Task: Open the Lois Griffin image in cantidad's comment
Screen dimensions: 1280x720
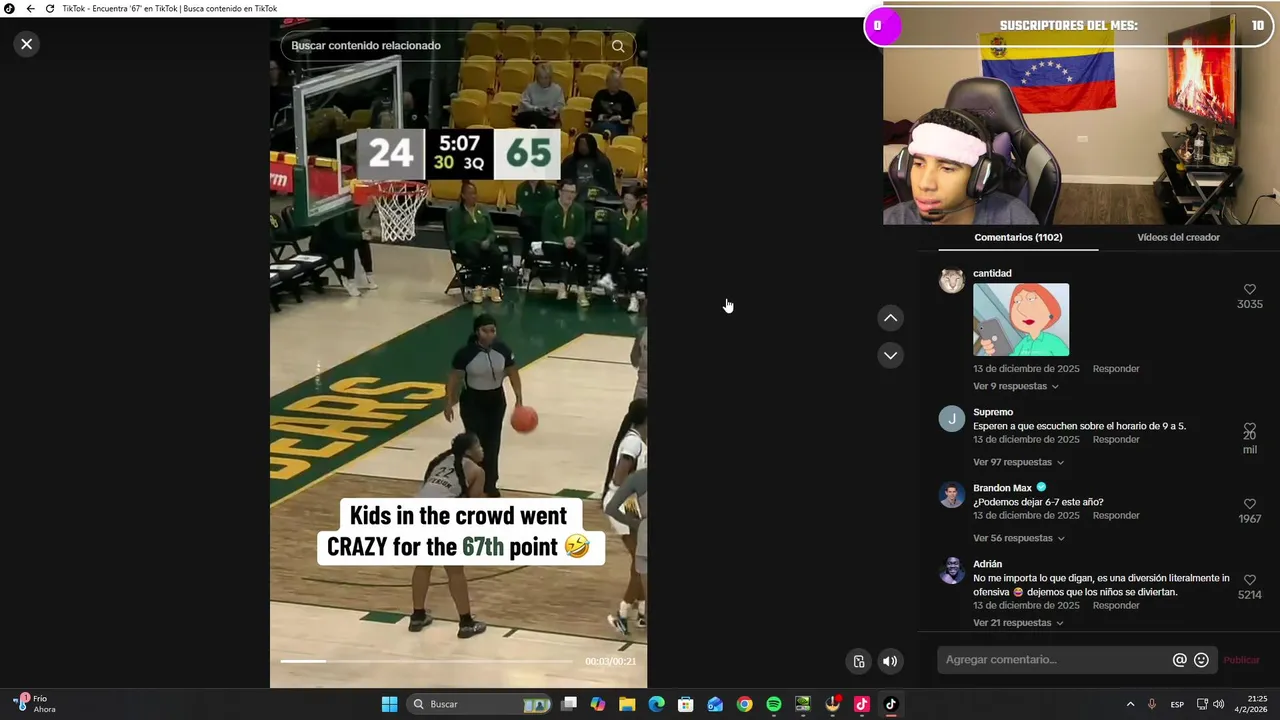Action: 1021,320
